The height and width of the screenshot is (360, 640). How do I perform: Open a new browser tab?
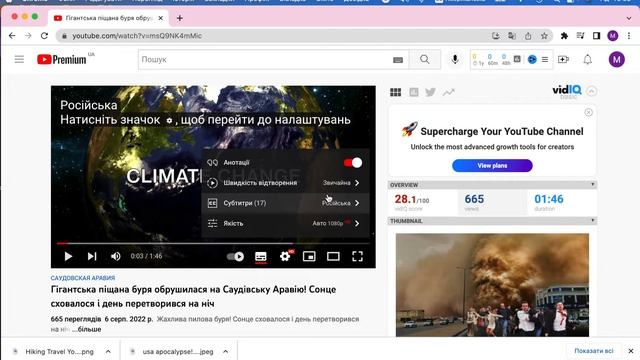[180, 18]
